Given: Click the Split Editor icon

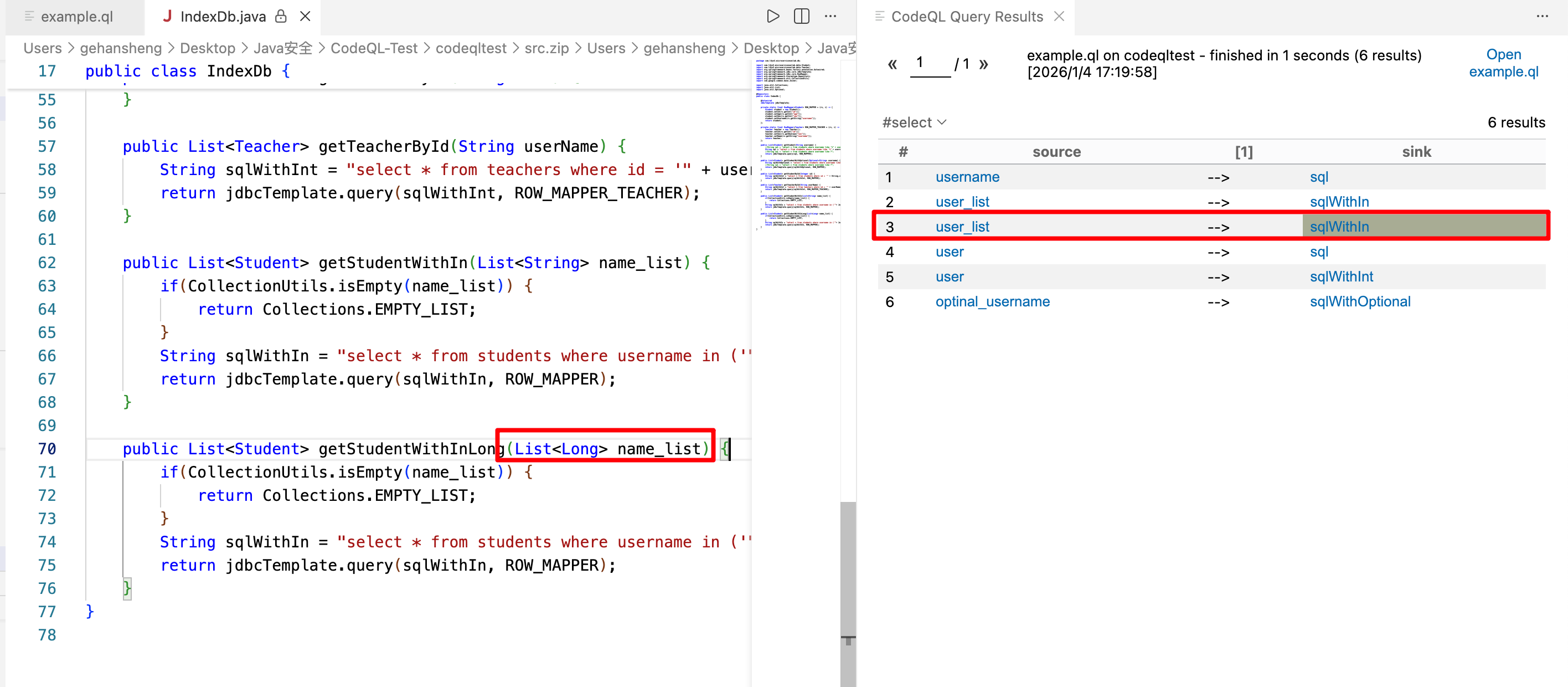Looking at the screenshot, I should click(x=802, y=17).
